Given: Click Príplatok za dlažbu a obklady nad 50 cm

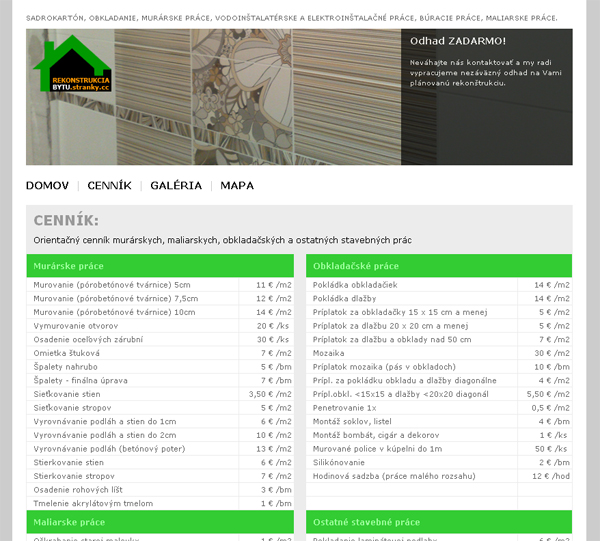Looking at the screenshot, I should pos(439,340).
